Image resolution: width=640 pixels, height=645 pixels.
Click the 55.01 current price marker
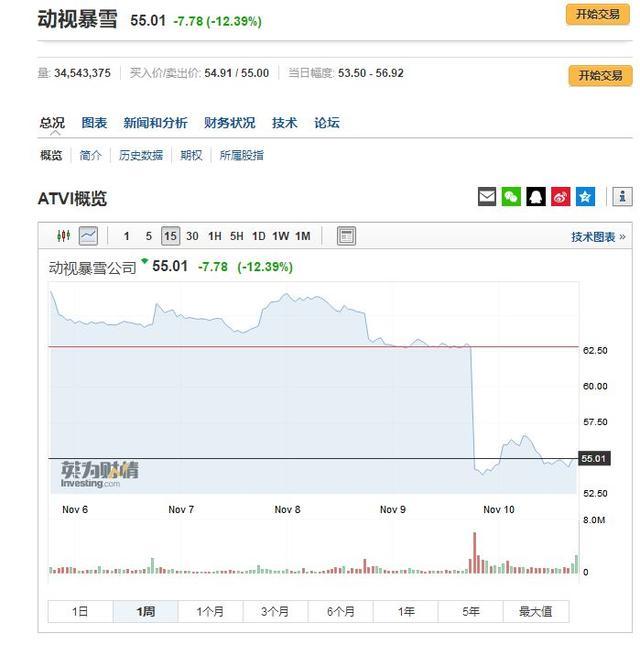click(594, 458)
